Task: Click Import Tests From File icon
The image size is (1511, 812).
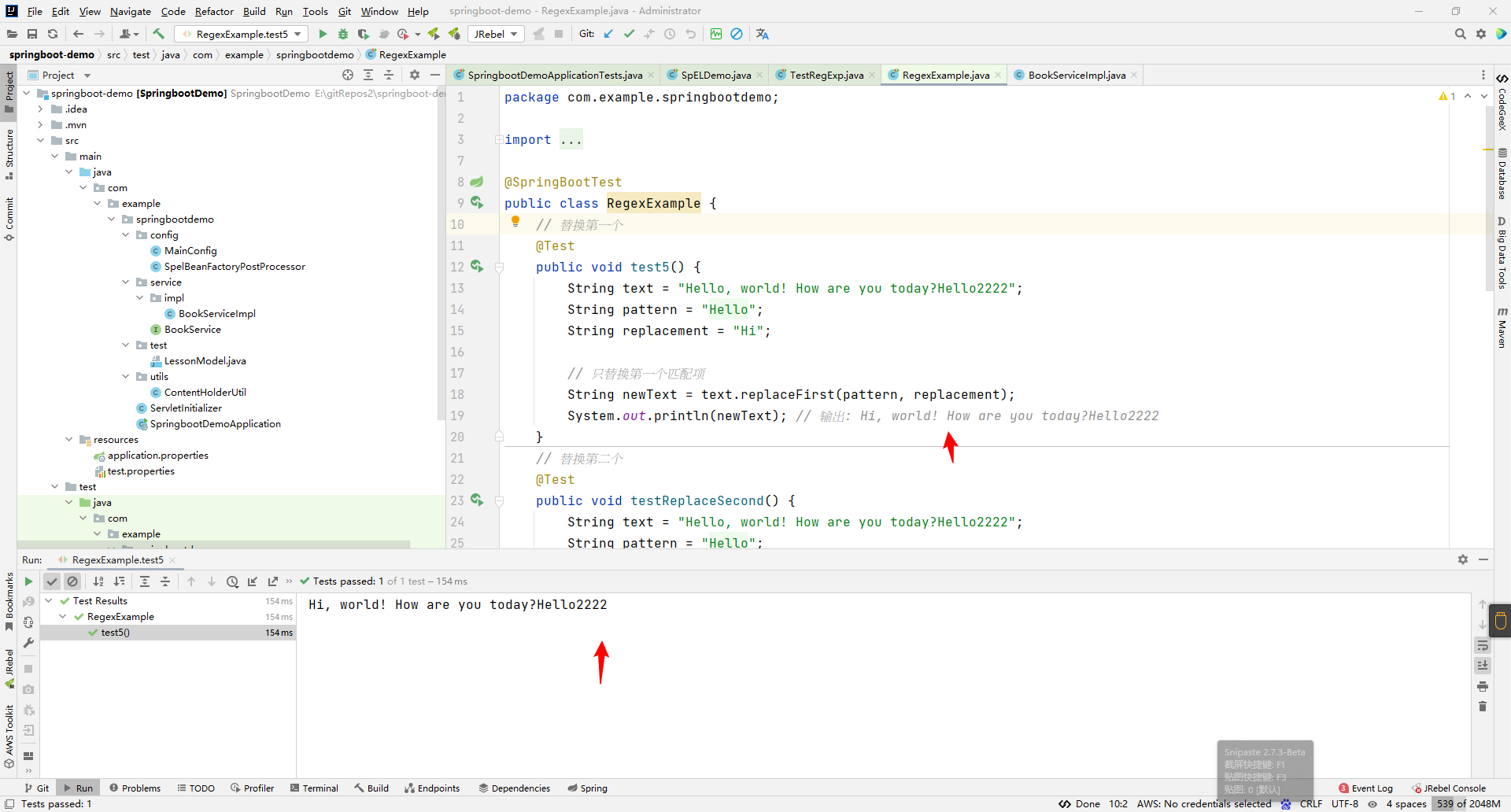Action: point(253,581)
